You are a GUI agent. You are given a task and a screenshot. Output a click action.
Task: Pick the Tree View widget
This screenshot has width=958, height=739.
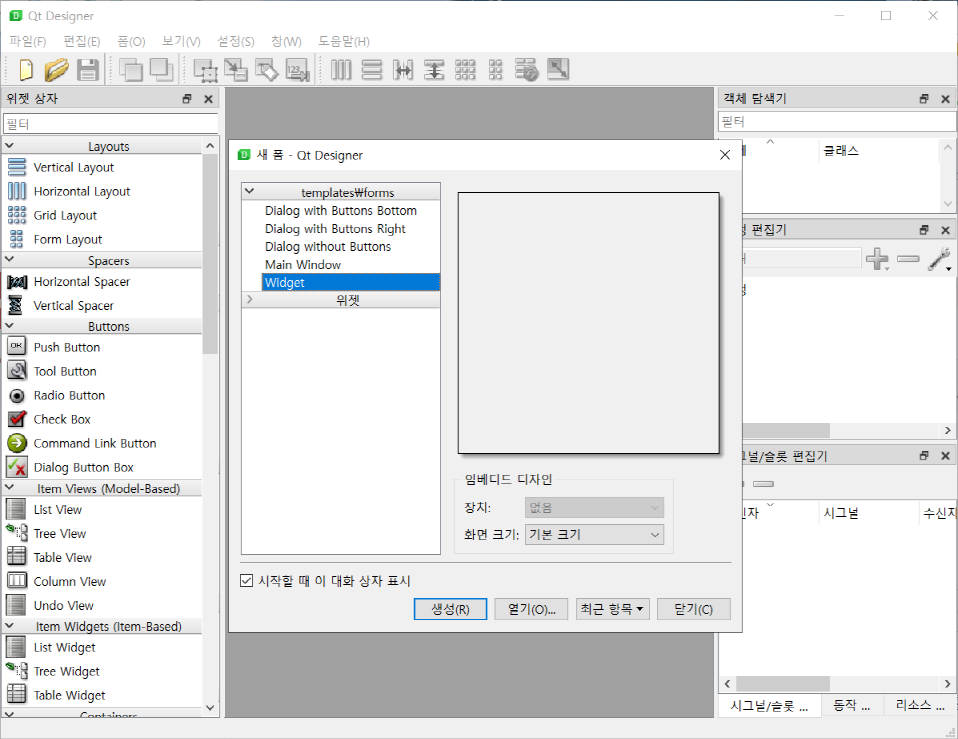tap(59, 533)
